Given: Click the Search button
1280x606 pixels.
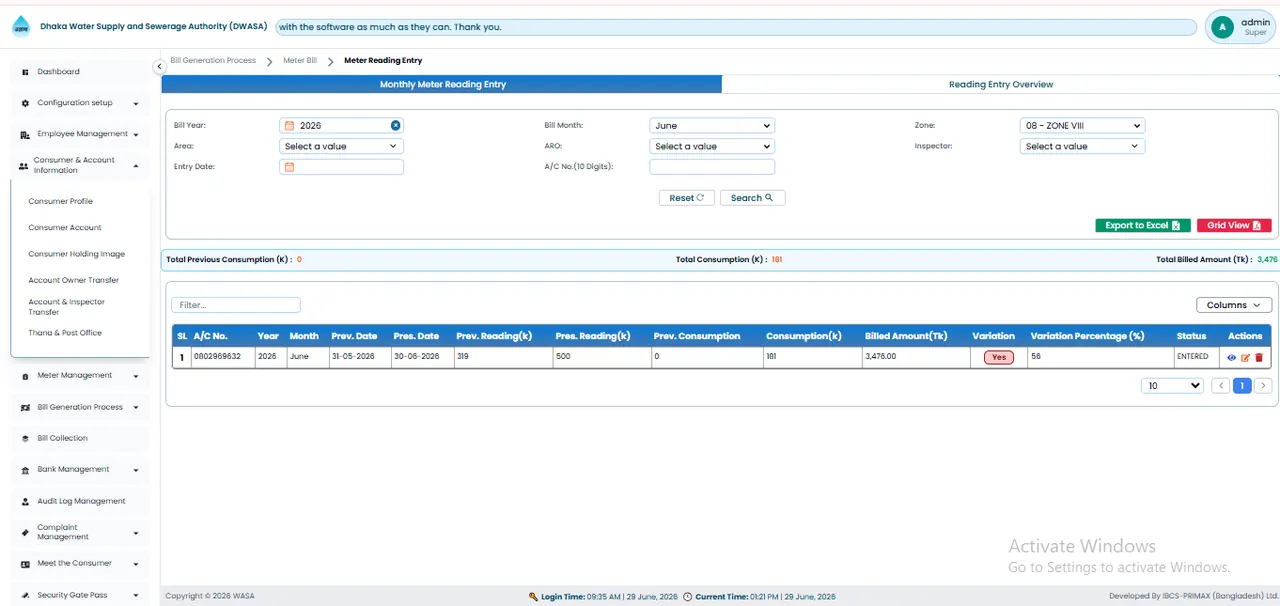Looking at the screenshot, I should tap(752, 198).
